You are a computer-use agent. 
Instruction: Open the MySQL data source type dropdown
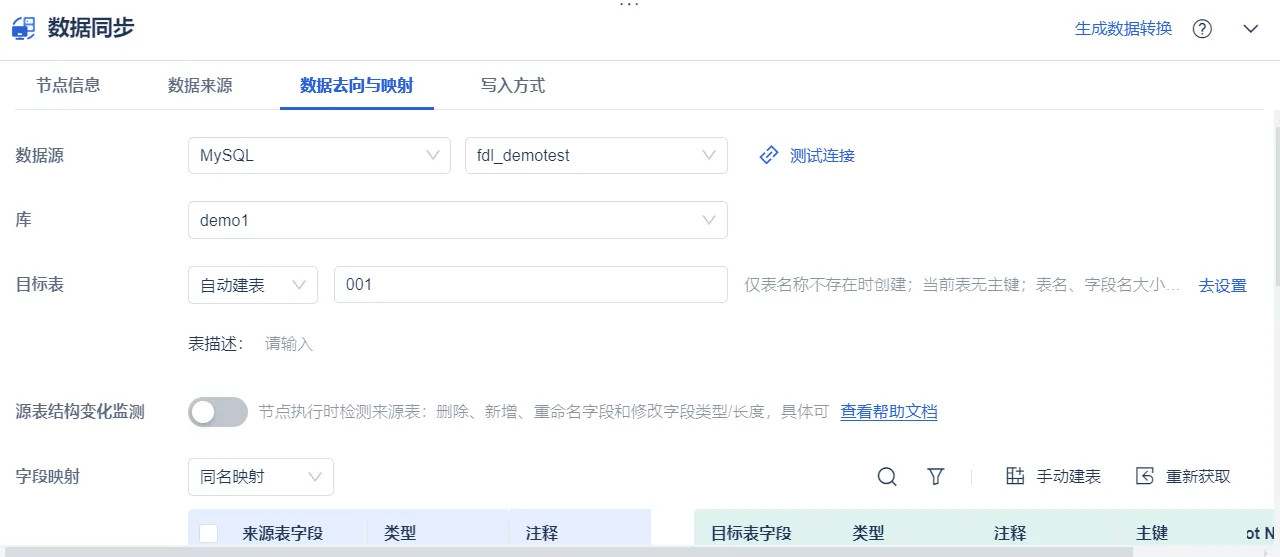(x=319, y=155)
